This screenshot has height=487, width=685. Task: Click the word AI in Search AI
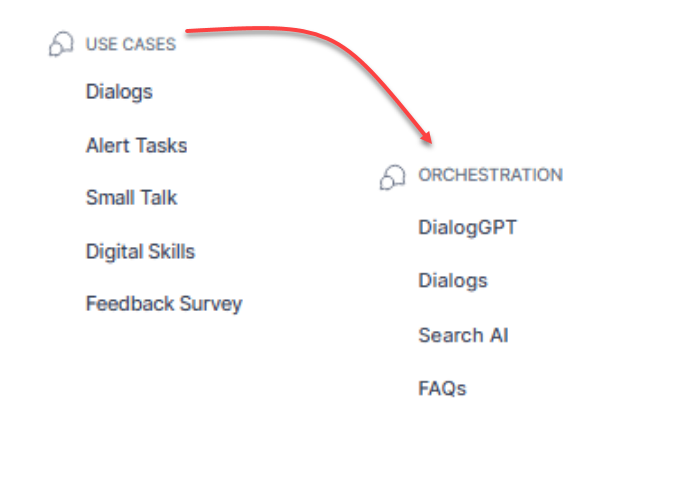point(498,335)
